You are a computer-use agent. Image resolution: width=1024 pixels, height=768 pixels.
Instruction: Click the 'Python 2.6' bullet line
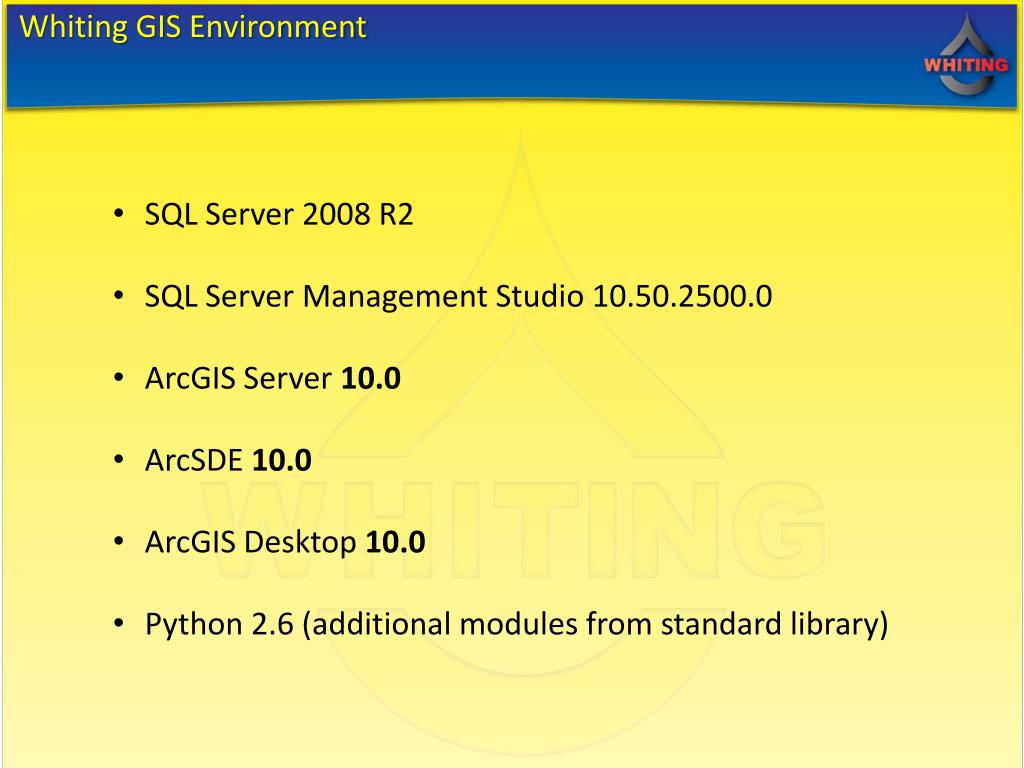tap(516, 624)
